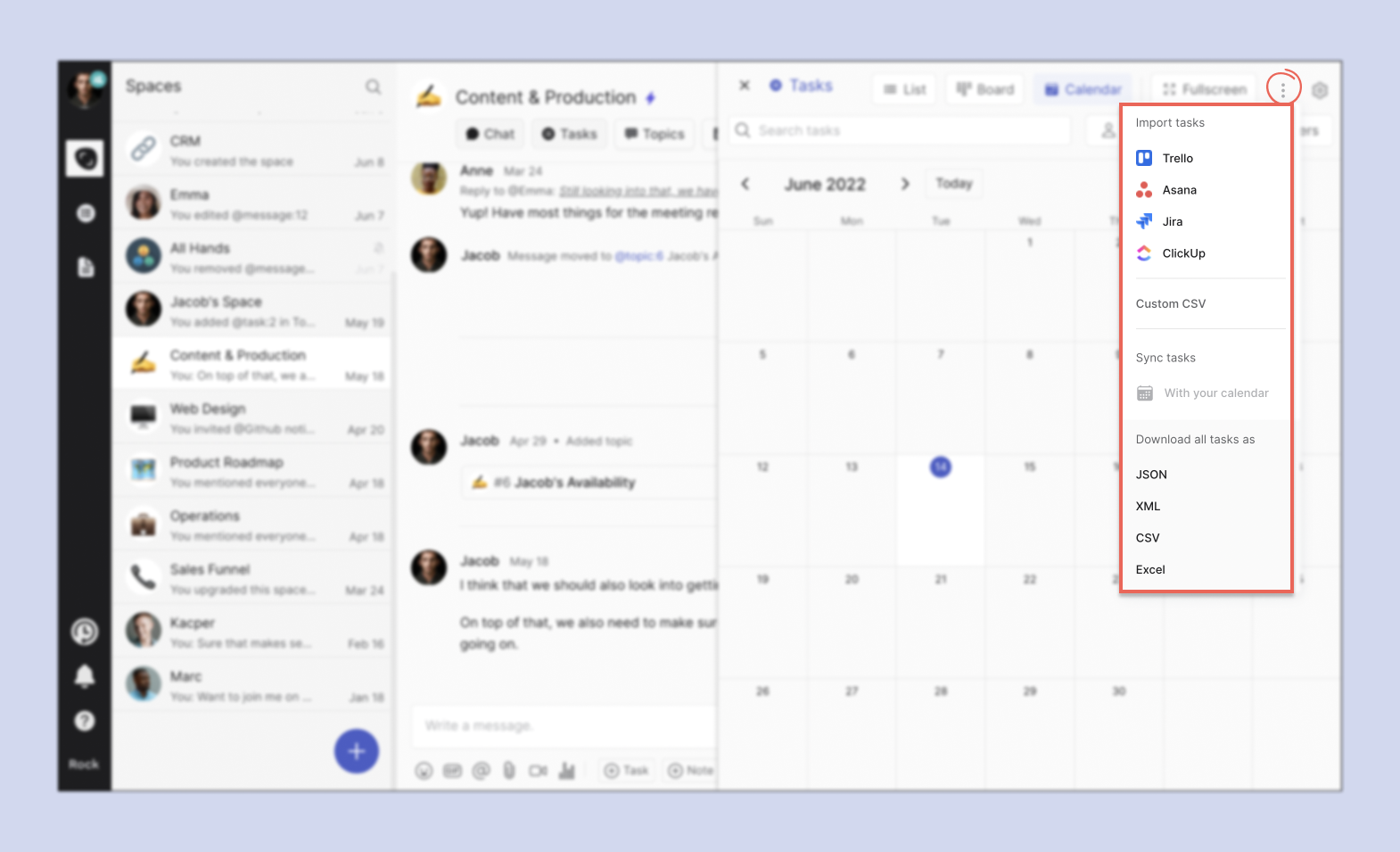Go to previous month in calendar
Screen dimensions: 1400x852
coord(745,184)
